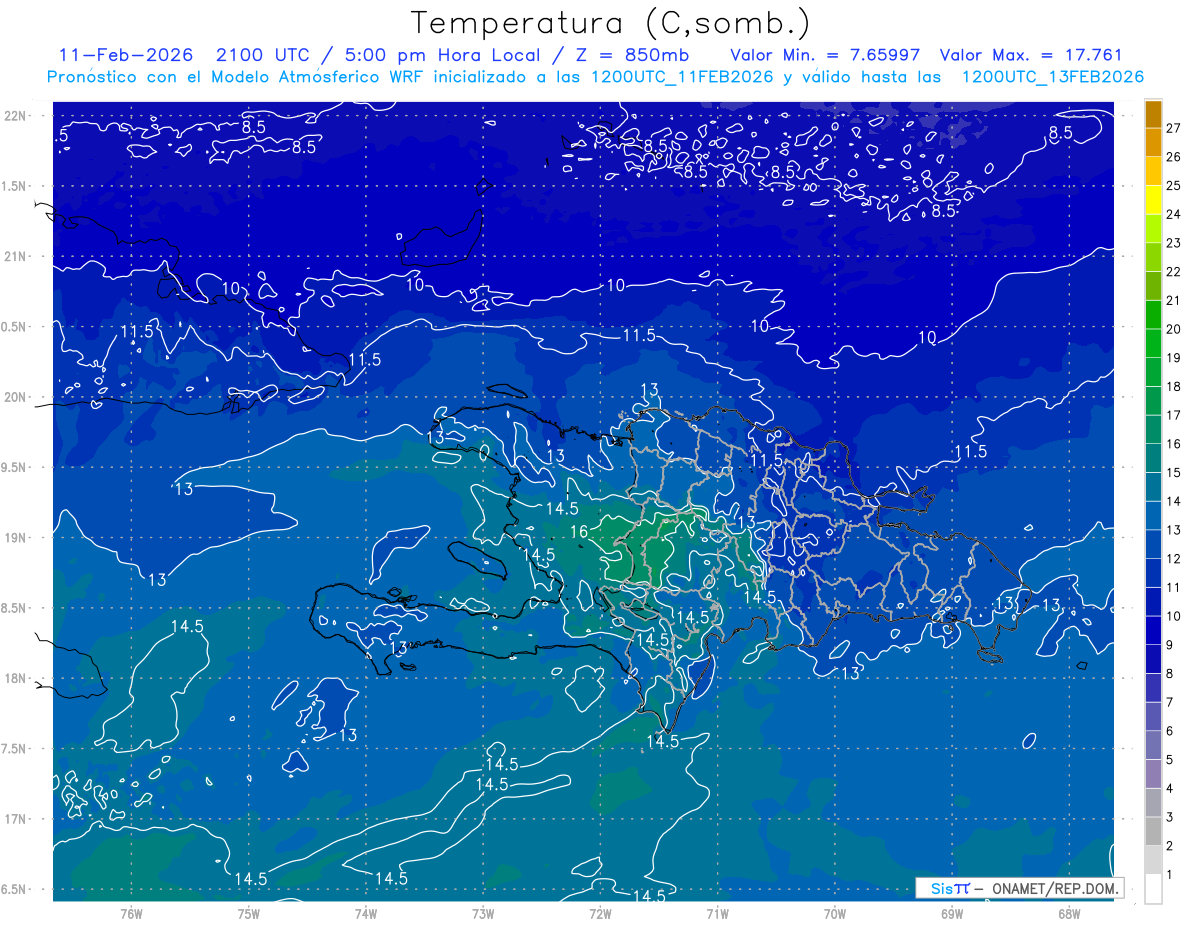
Task: Click the 69W longitude axis label
Action: tap(951, 914)
